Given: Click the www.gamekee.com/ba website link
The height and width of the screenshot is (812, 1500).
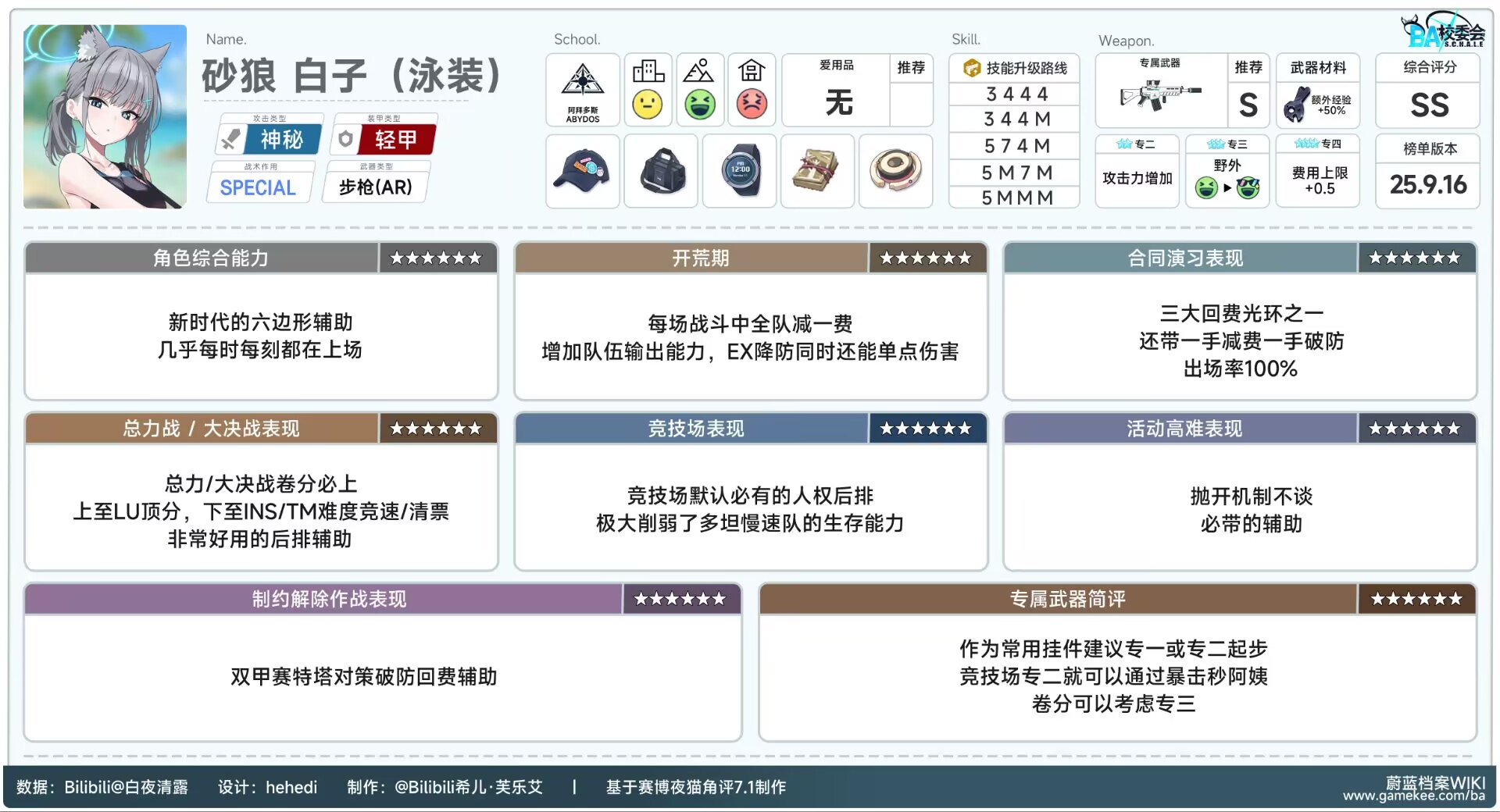Looking at the screenshot, I should point(1413,796).
